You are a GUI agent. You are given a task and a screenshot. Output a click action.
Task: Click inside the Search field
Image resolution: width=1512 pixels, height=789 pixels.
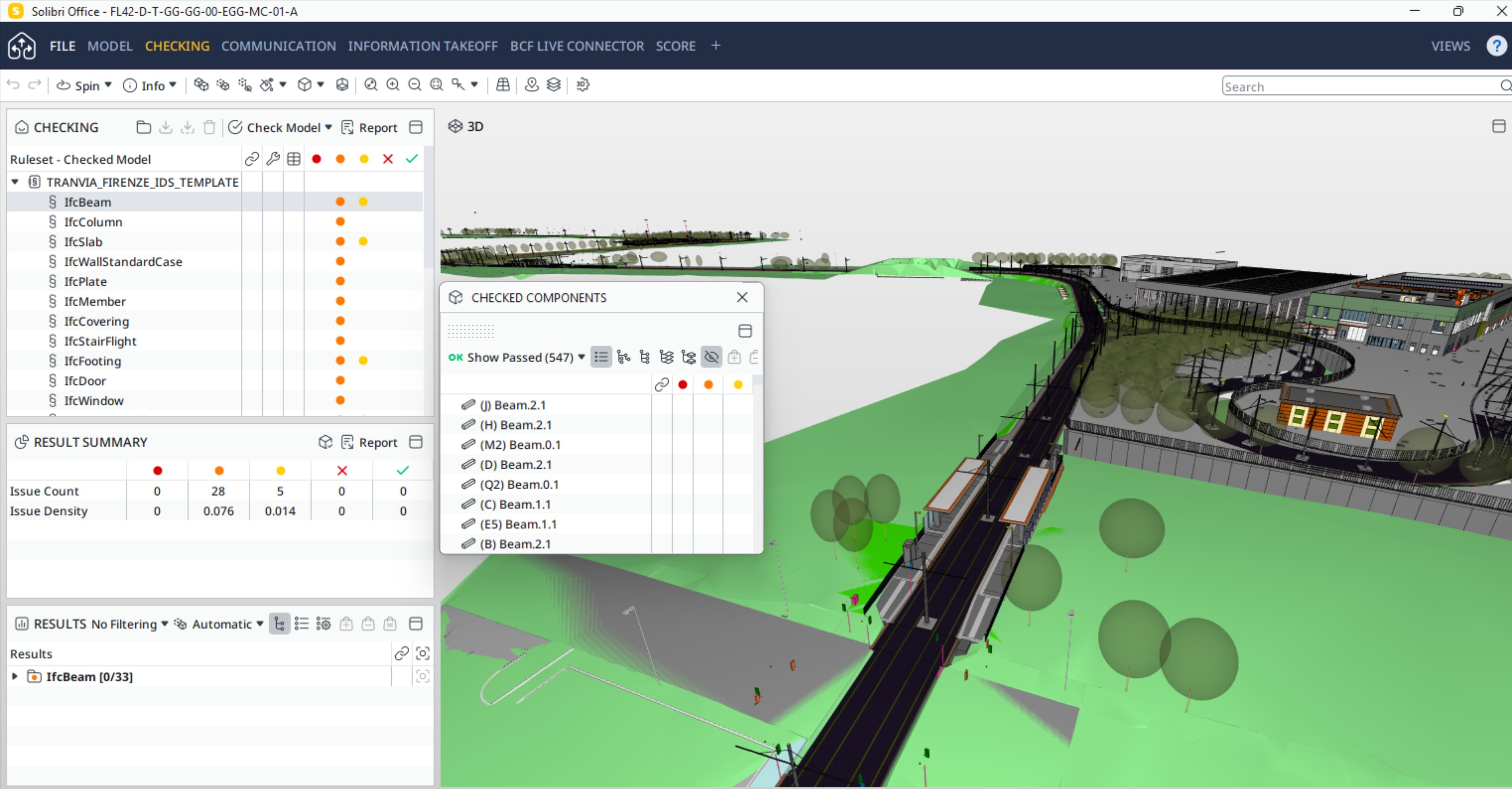click(x=1350, y=86)
